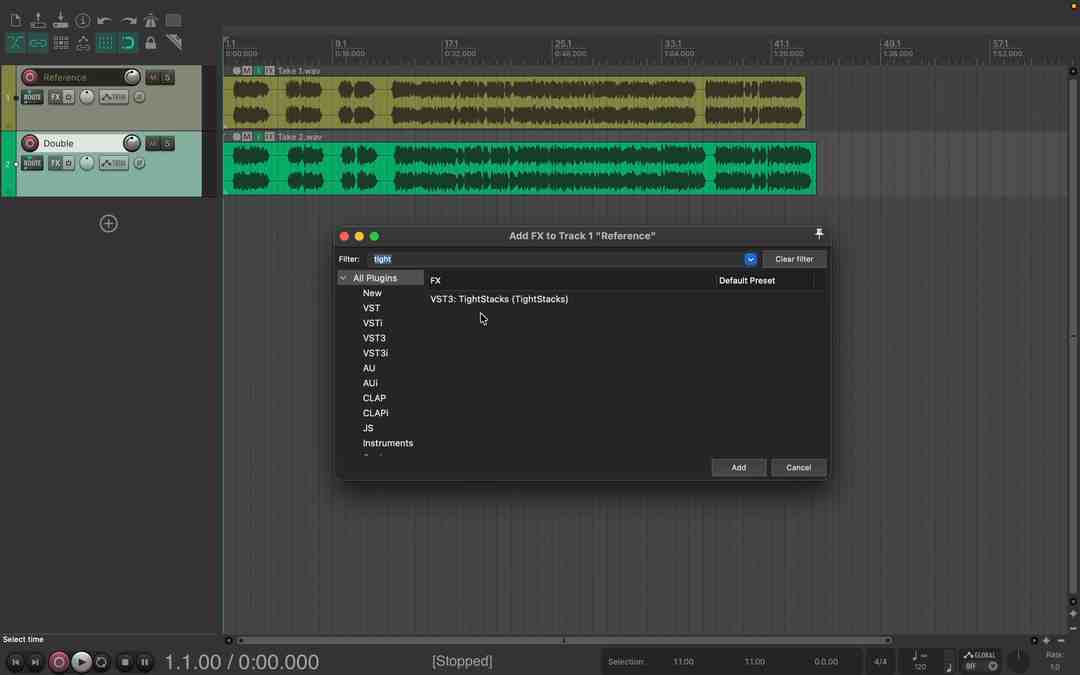Click the transport Pause button
The width and height of the screenshot is (1080, 675).
(x=145, y=662)
